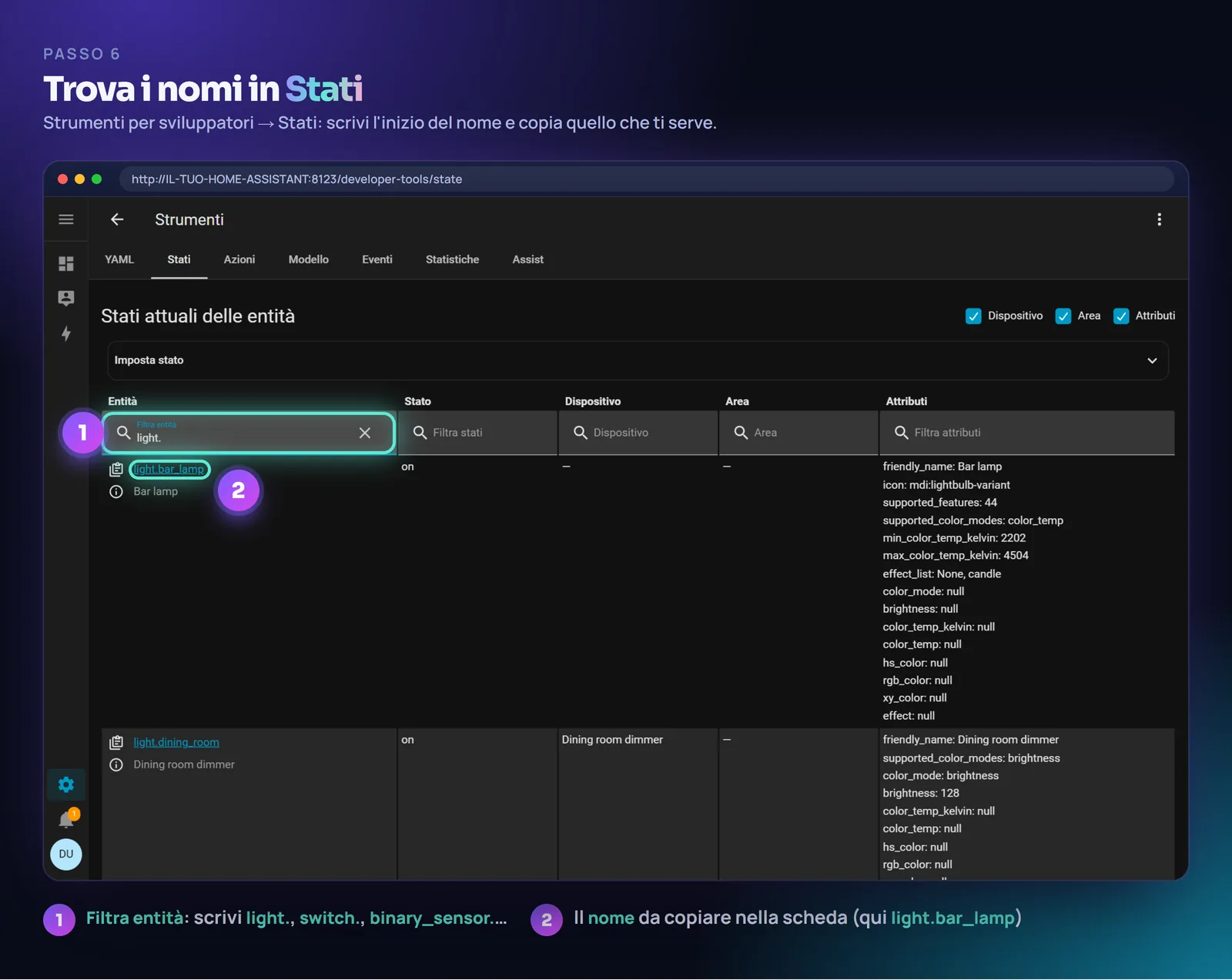Switch to the YAML tab

(x=119, y=259)
